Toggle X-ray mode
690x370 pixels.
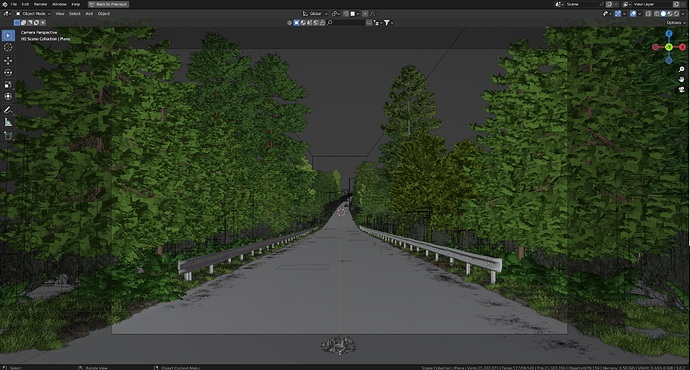(x=648, y=14)
